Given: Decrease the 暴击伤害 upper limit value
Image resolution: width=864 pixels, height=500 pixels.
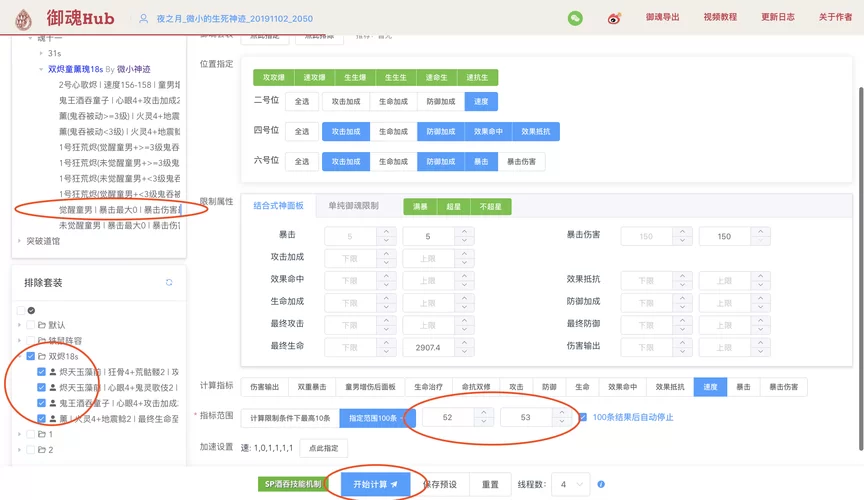Looking at the screenshot, I should (x=761, y=241).
